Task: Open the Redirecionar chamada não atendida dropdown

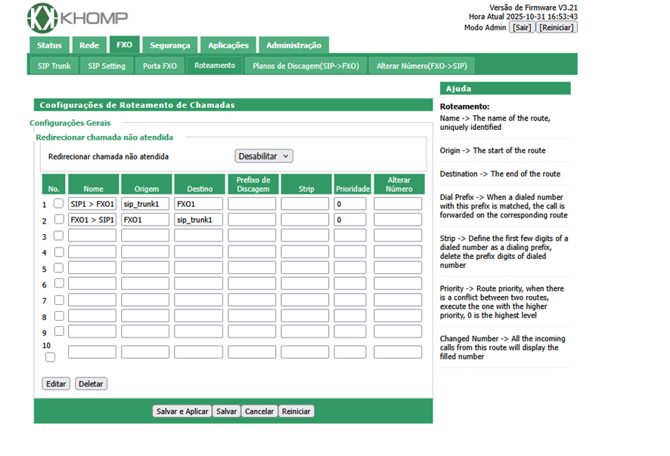Action: 264,156
